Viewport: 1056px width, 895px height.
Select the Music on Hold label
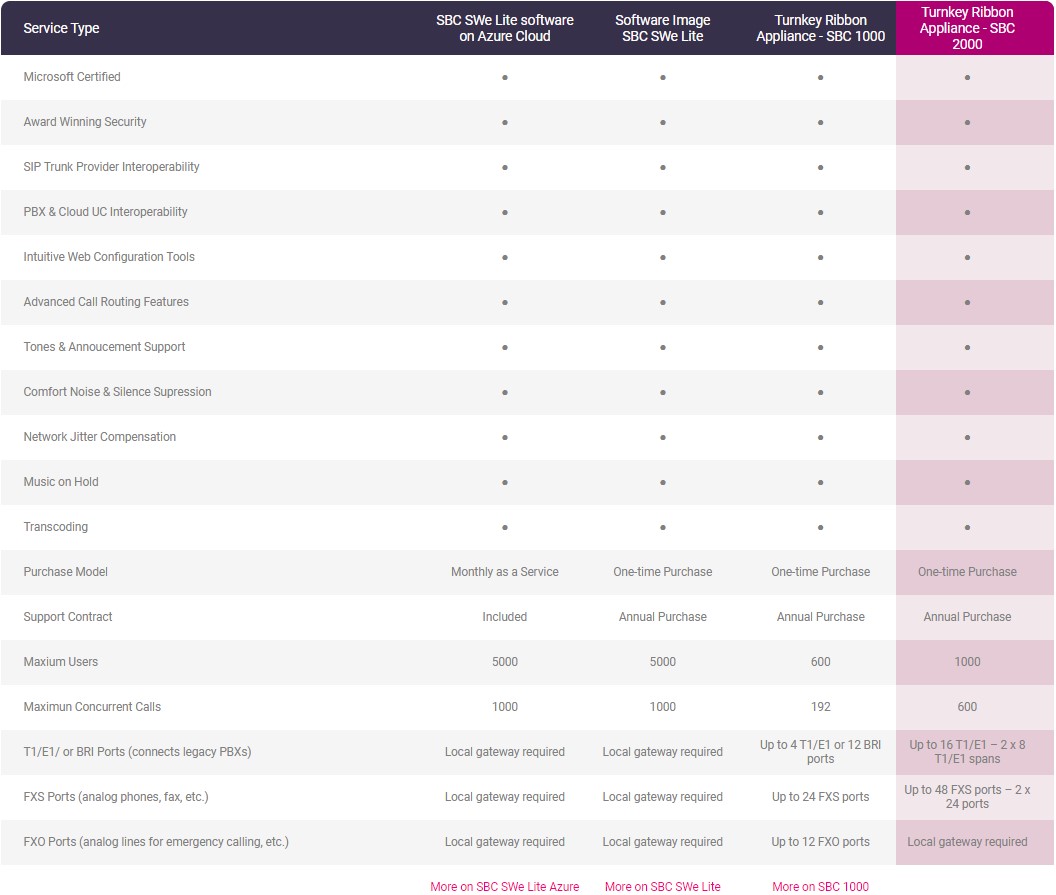click(61, 482)
